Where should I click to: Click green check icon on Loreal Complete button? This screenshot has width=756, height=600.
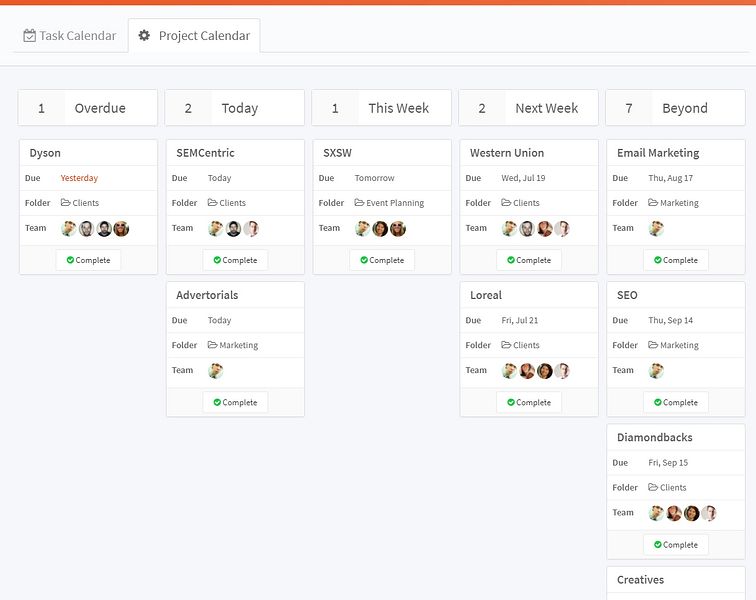point(511,402)
